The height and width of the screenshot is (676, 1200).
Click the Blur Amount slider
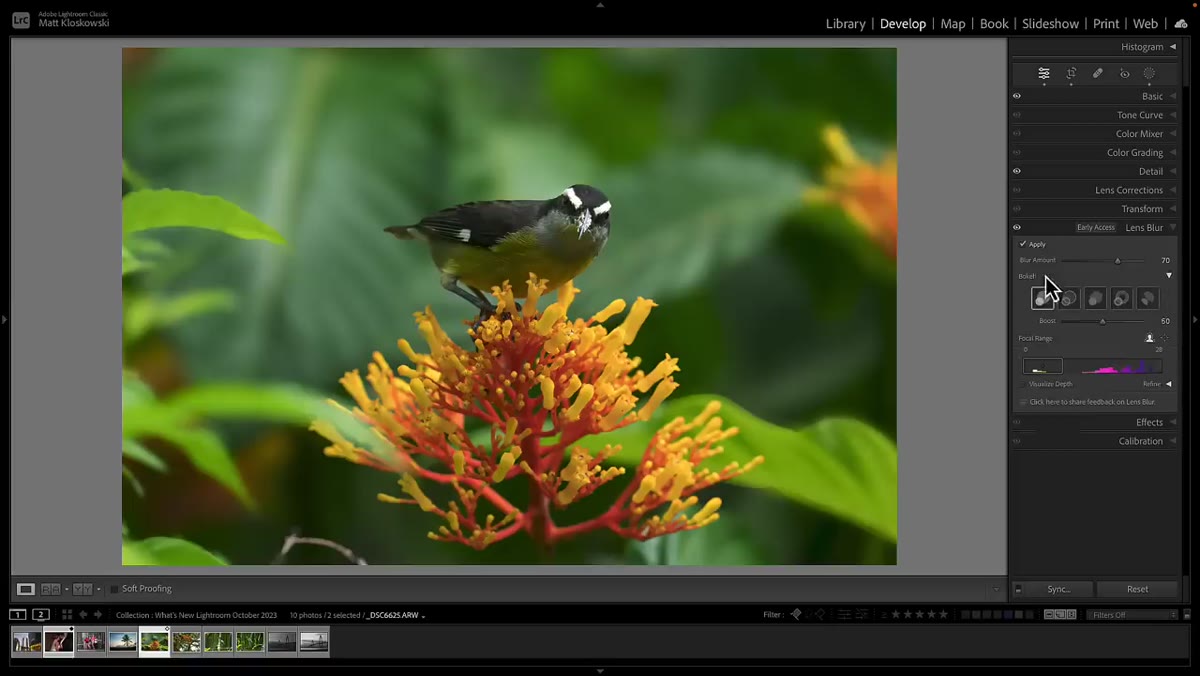(1103, 260)
